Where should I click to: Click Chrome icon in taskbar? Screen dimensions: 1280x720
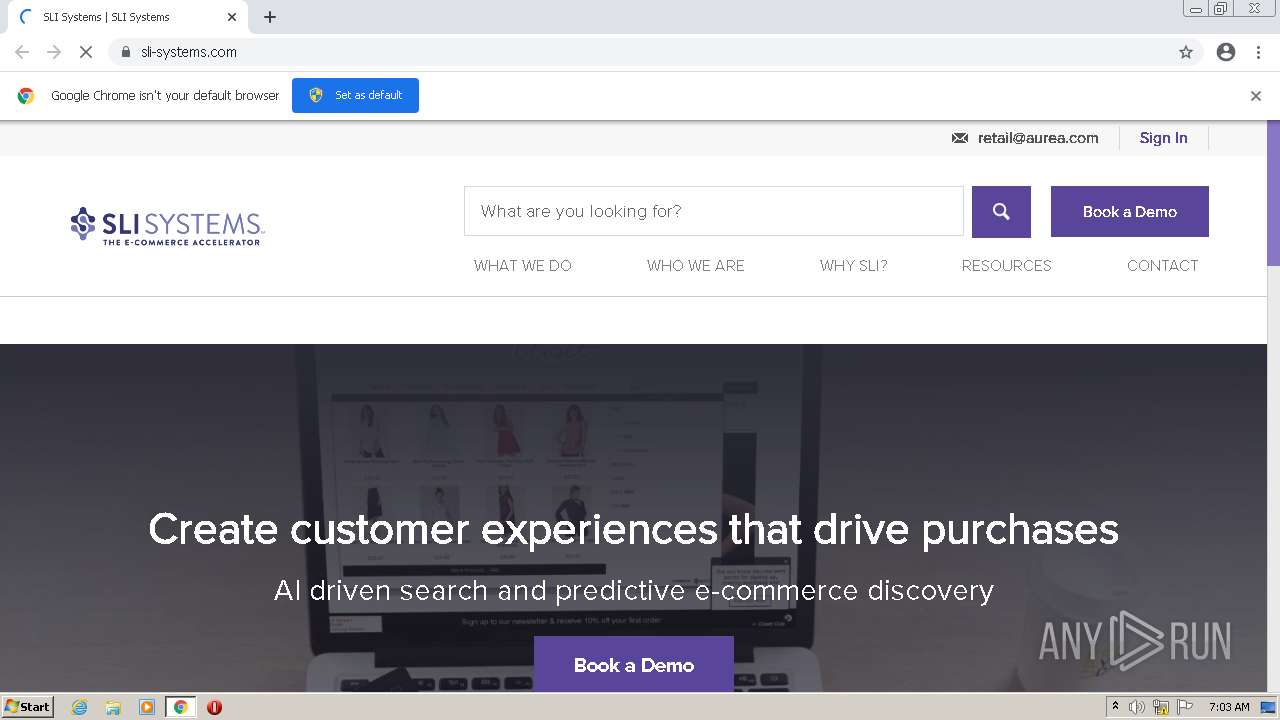pyautogui.click(x=180, y=707)
